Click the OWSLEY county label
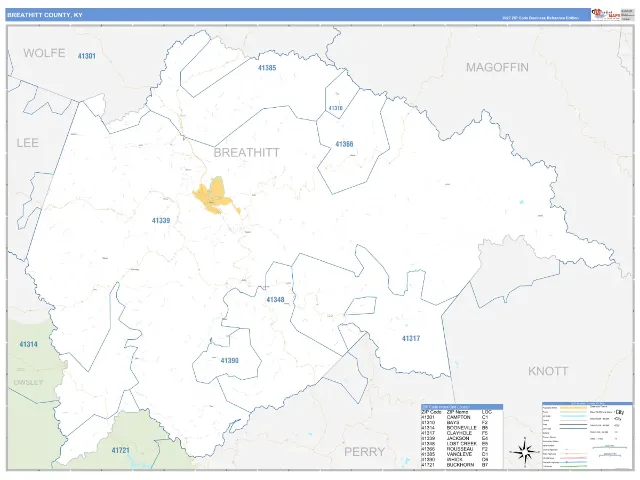640x480 pixels. (28, 382)
